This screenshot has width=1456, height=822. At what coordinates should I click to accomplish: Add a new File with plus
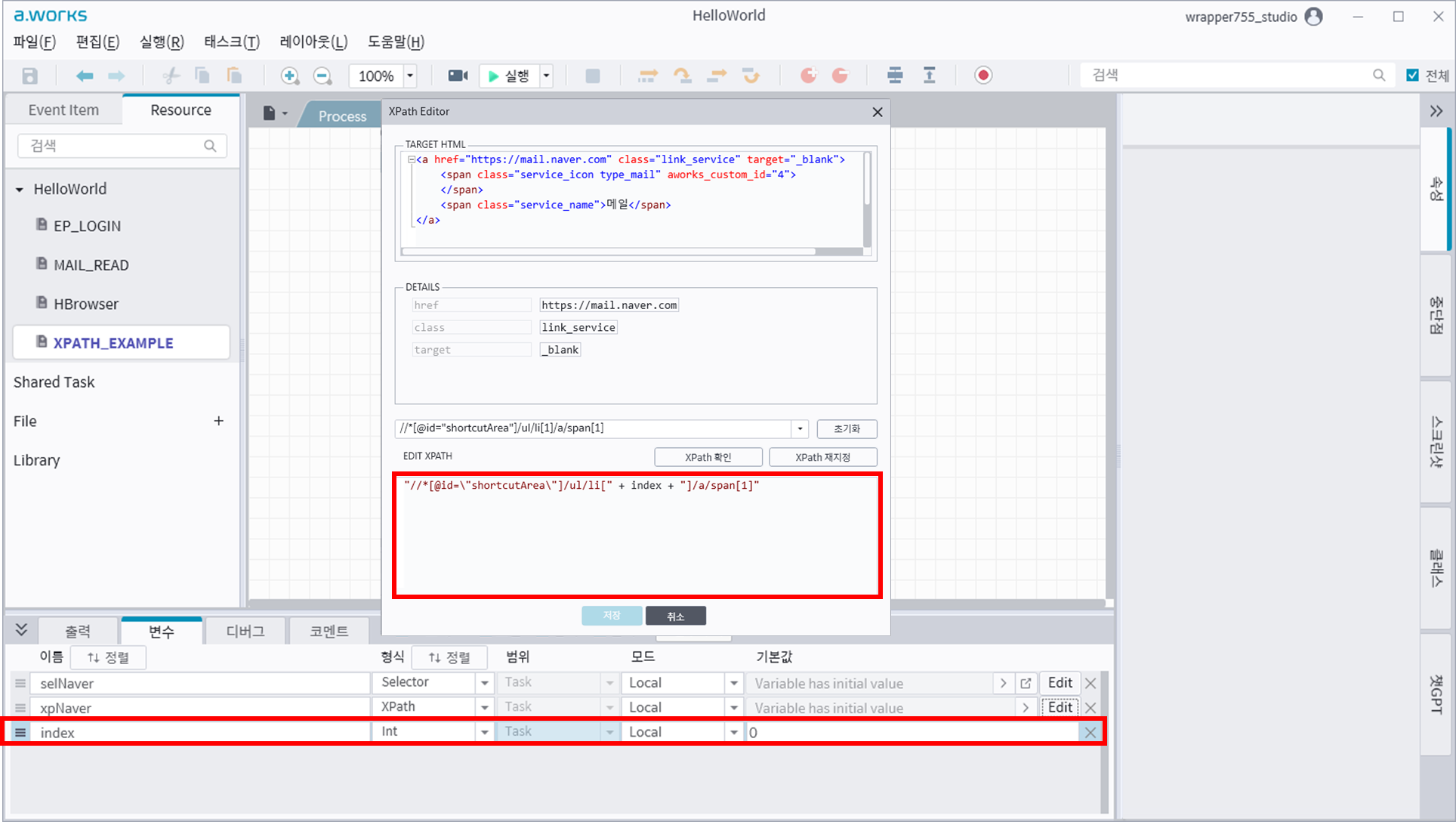click(218, 421)
